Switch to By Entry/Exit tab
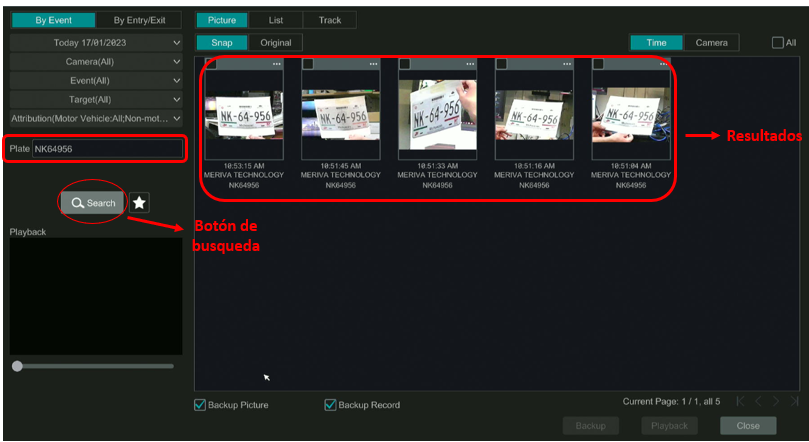This screenshot has width=809, height=442. pyautogui.click(x=139, y=20)
